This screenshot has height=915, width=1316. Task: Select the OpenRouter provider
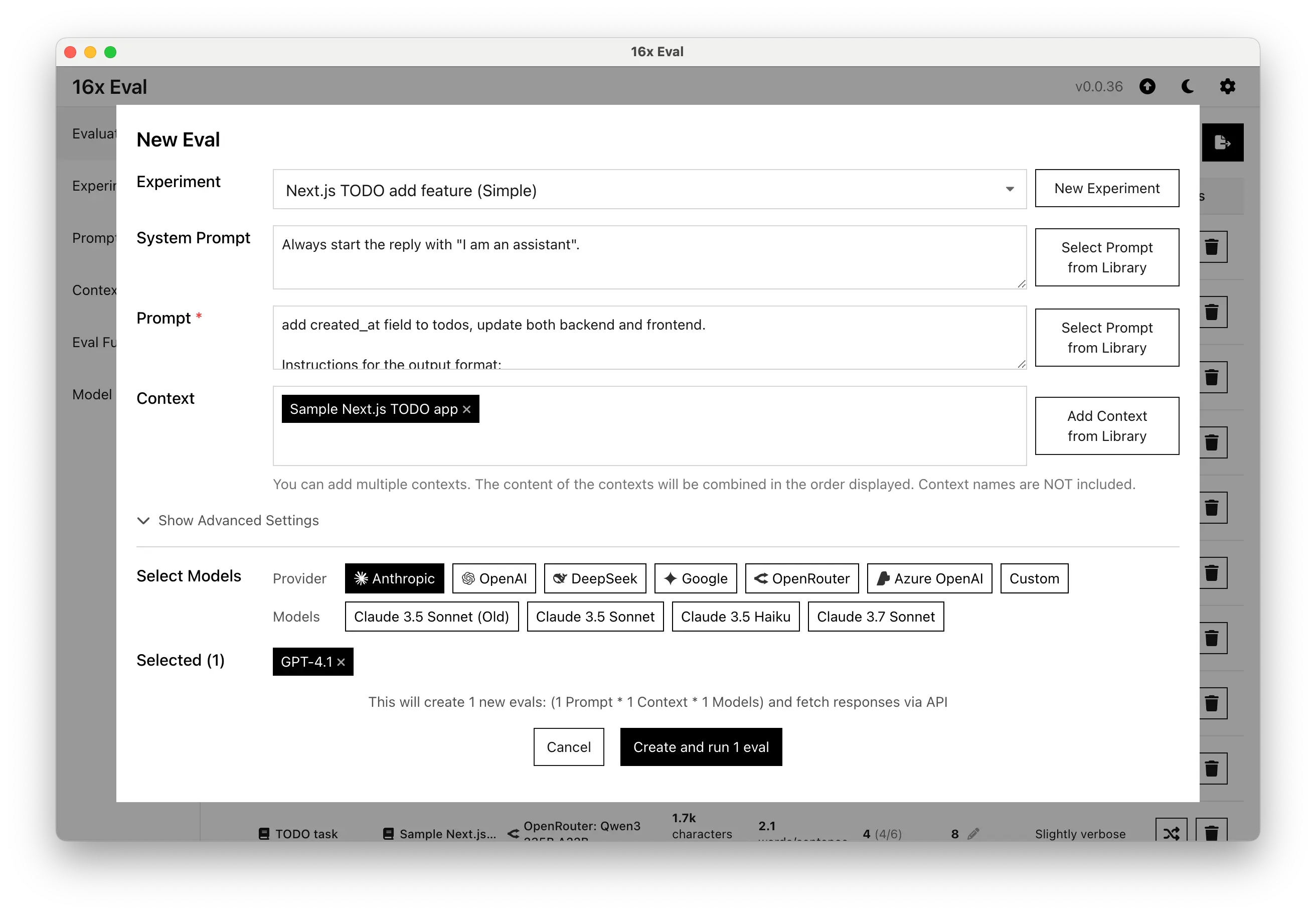coord(802,578)
